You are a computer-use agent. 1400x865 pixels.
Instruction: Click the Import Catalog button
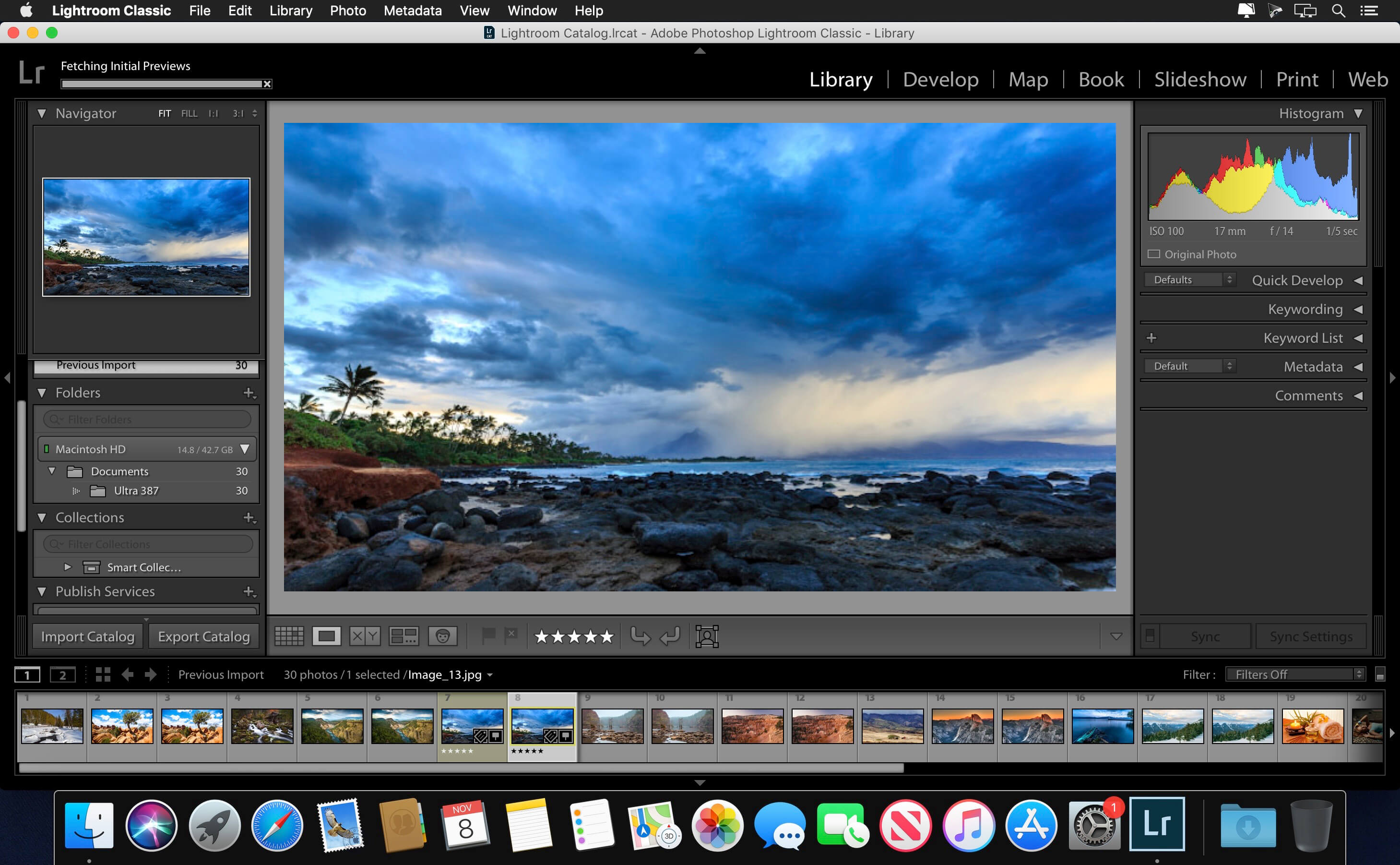click(87, 637)
